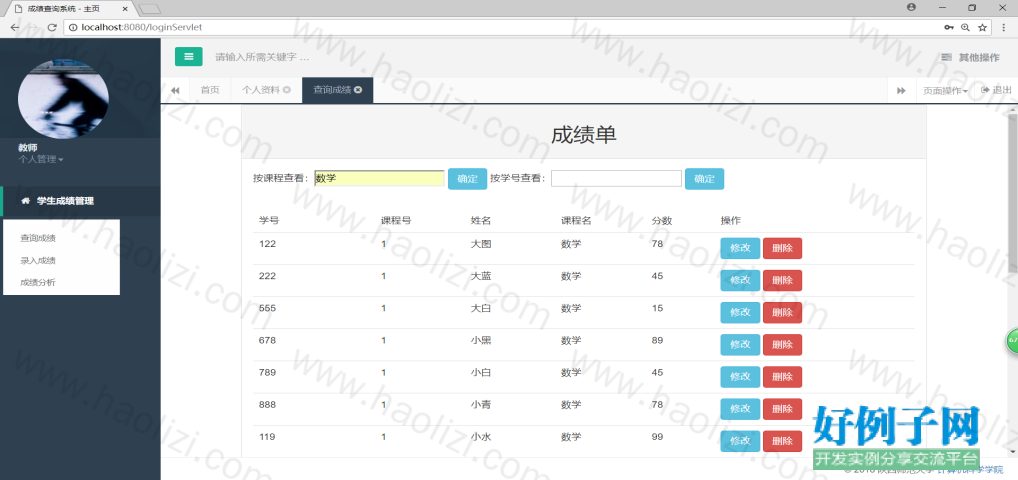1018x480 pixels.
Task: Collapse the 学生成绩管理 menu
Action: pos(81,201)
